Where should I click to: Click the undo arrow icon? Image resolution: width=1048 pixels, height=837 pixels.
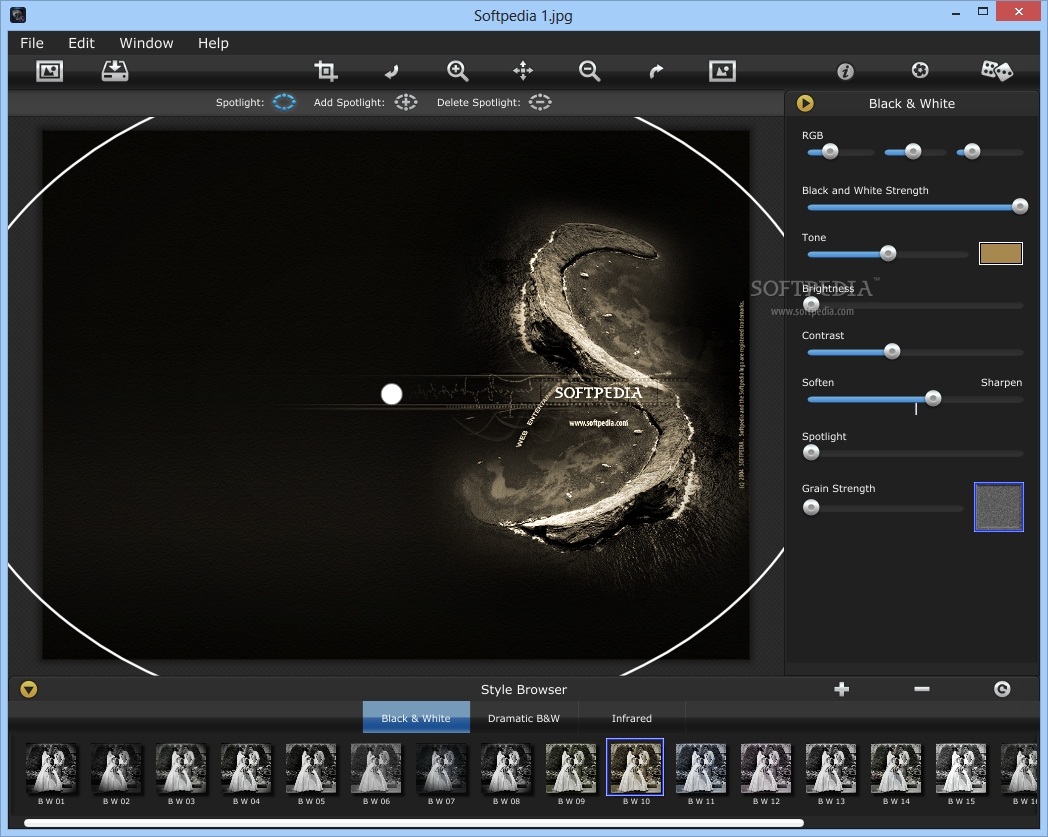392,71
